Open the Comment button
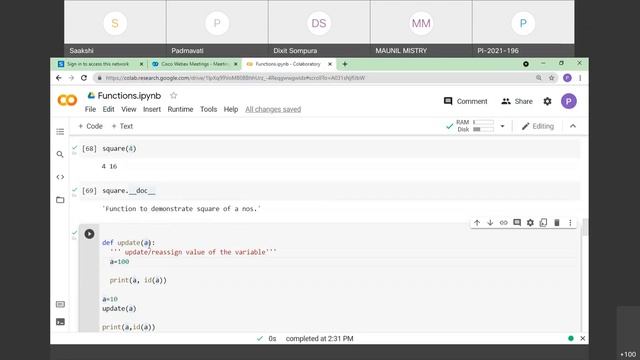Screen dimensions: 640x360 (x=465, y=101)
